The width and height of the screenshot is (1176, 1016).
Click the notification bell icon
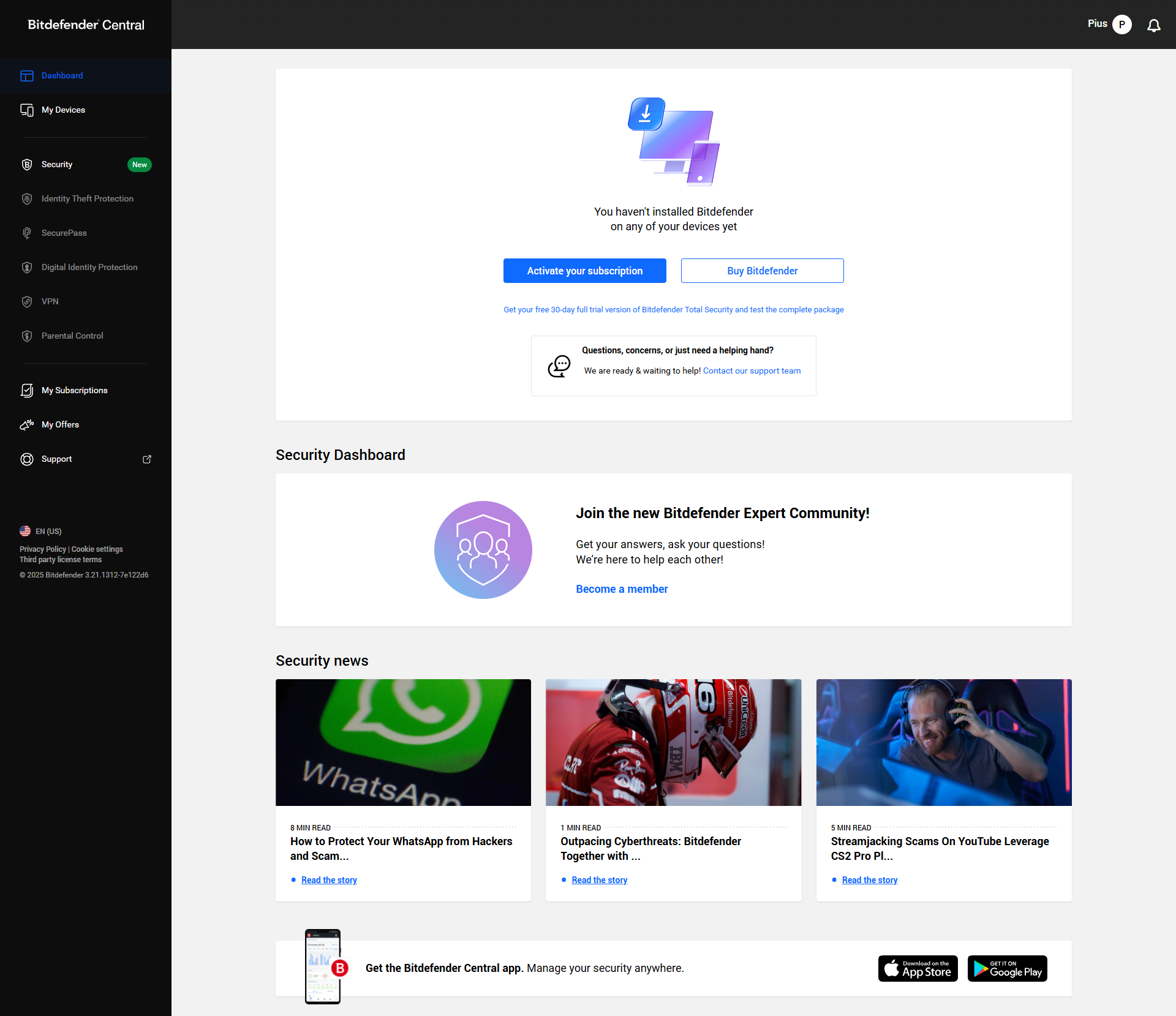pyautogui.click(x=1153, y=25)
